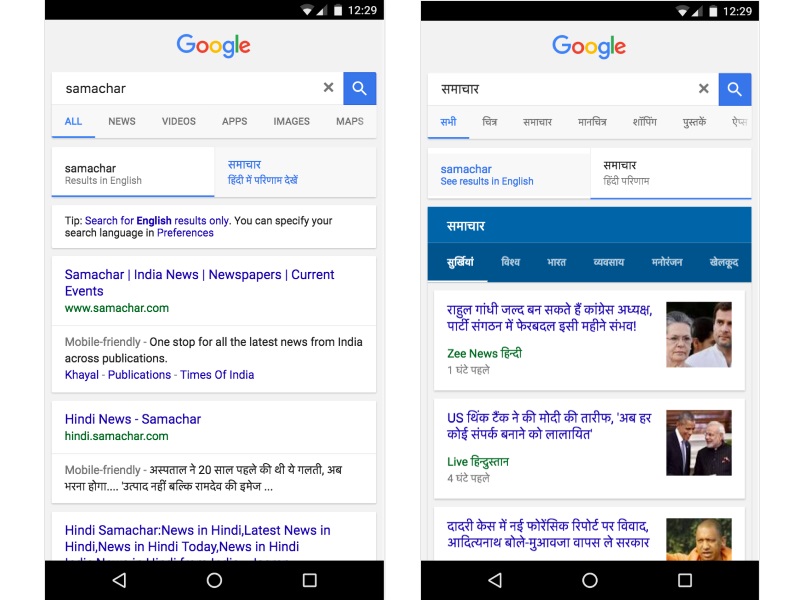This screenshot has height=600, width=800.
Task: Open the NEWS tab in left results
Action: [122, 121]
